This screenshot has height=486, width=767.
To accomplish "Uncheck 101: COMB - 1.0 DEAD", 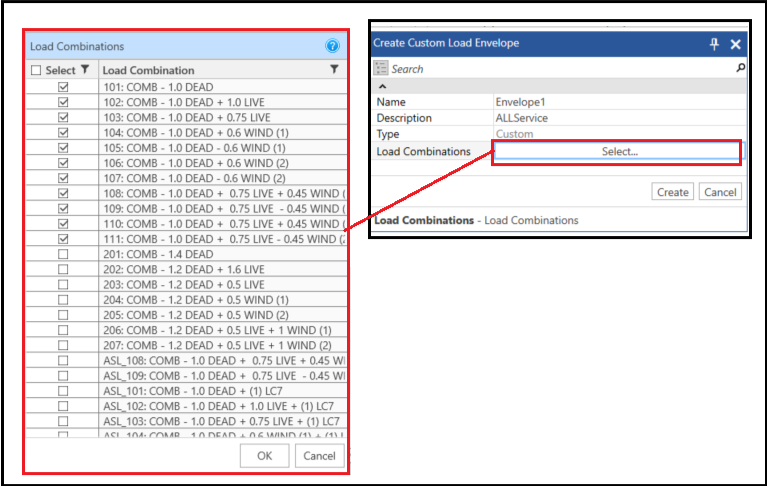I will click(63, 87).
